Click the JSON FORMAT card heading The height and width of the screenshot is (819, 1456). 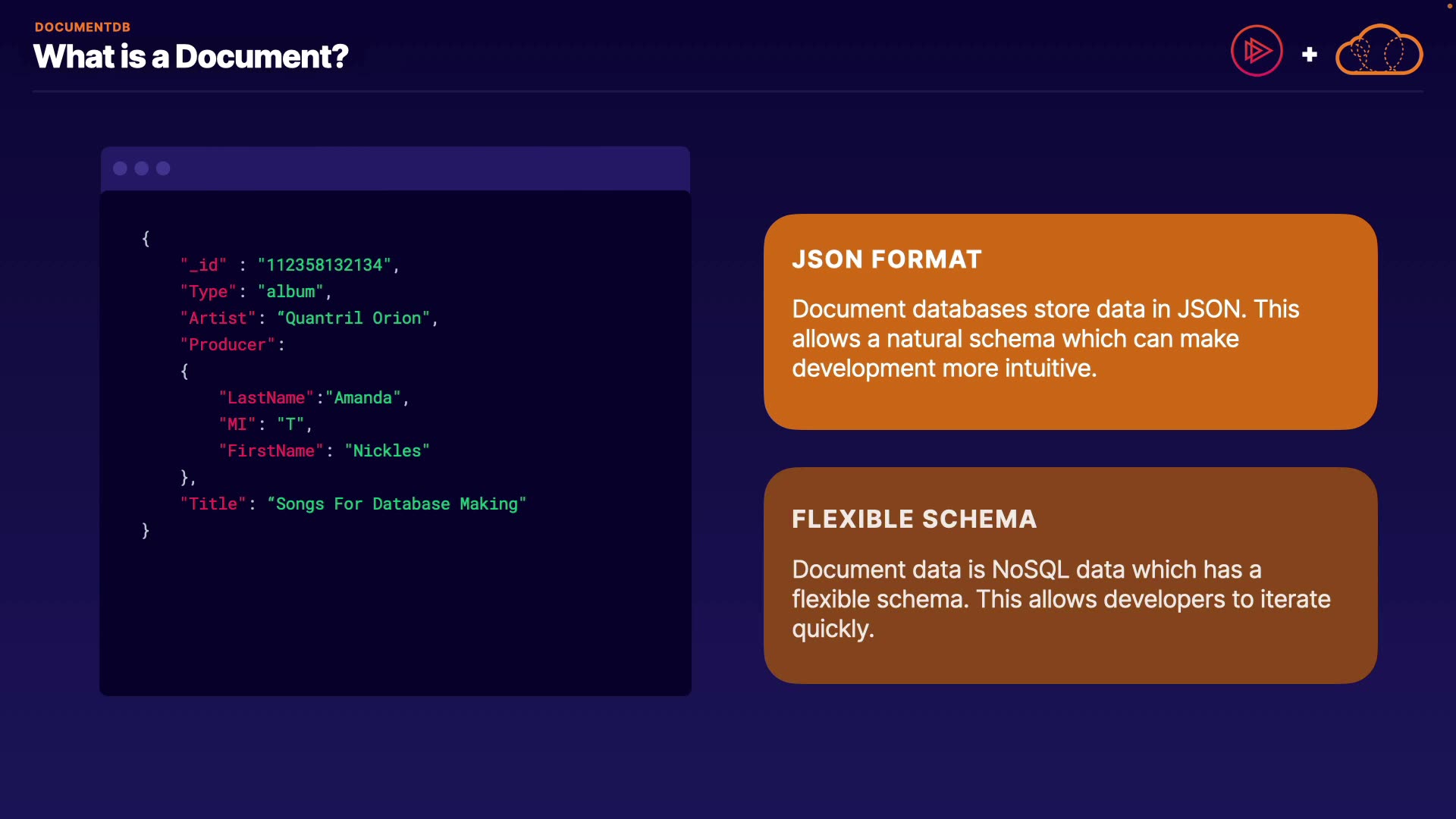pyautogui.click(x=886, y=259)
